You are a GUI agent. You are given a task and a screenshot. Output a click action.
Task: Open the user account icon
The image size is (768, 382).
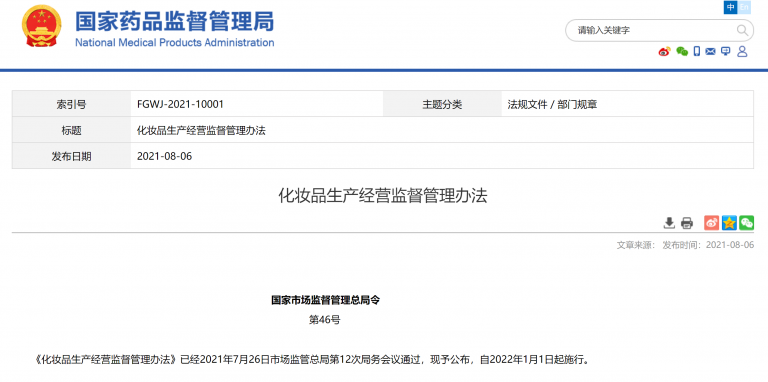coord(742,51)
